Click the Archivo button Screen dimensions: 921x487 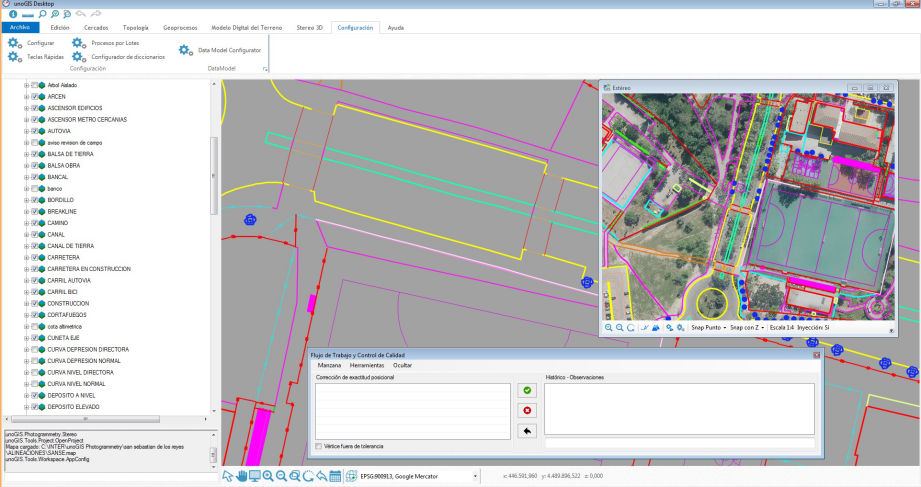coord(20,28)
